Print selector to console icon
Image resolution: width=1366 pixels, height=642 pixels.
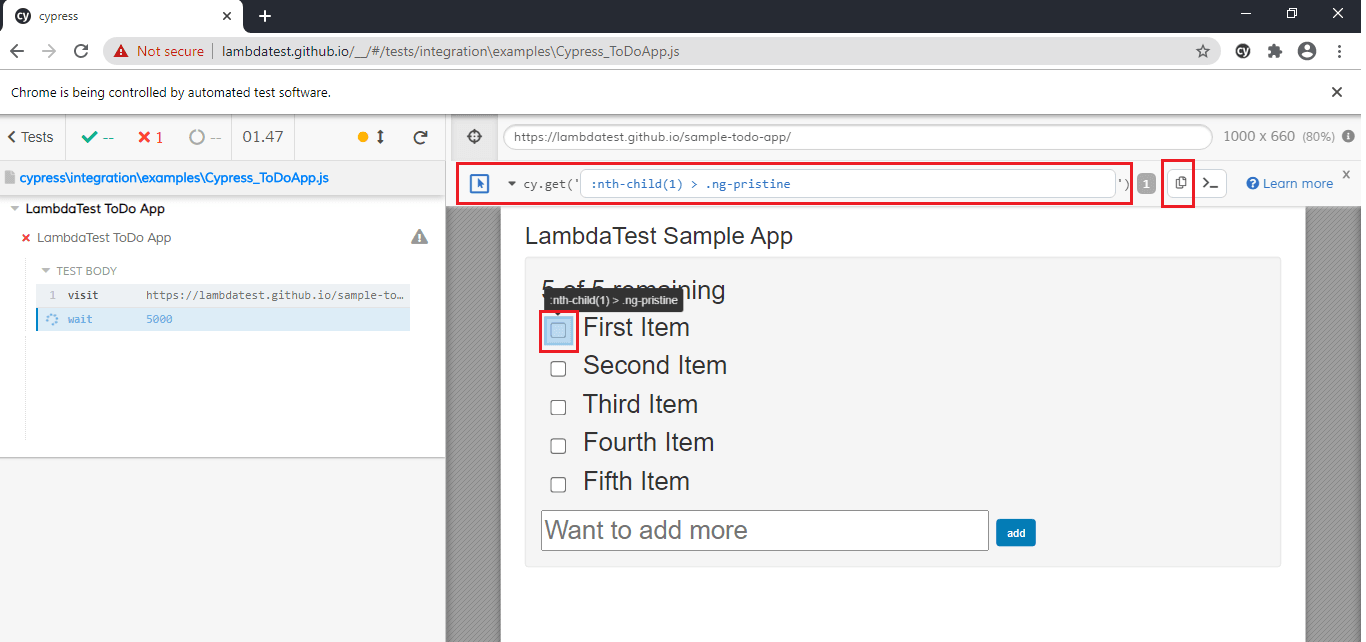point(1212,183)
